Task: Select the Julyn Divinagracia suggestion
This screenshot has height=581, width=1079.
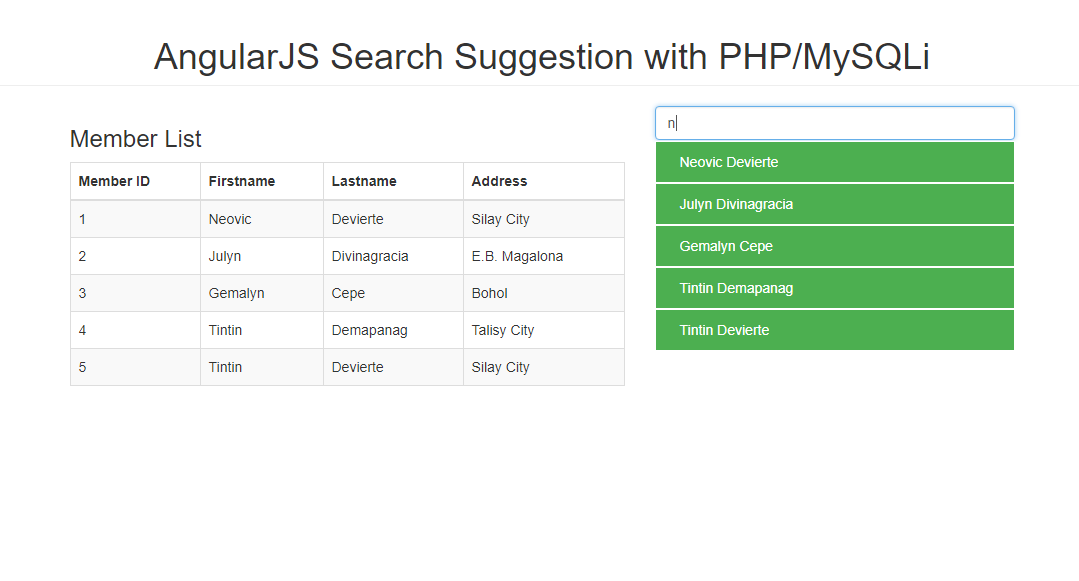Action: click(835, 204)
